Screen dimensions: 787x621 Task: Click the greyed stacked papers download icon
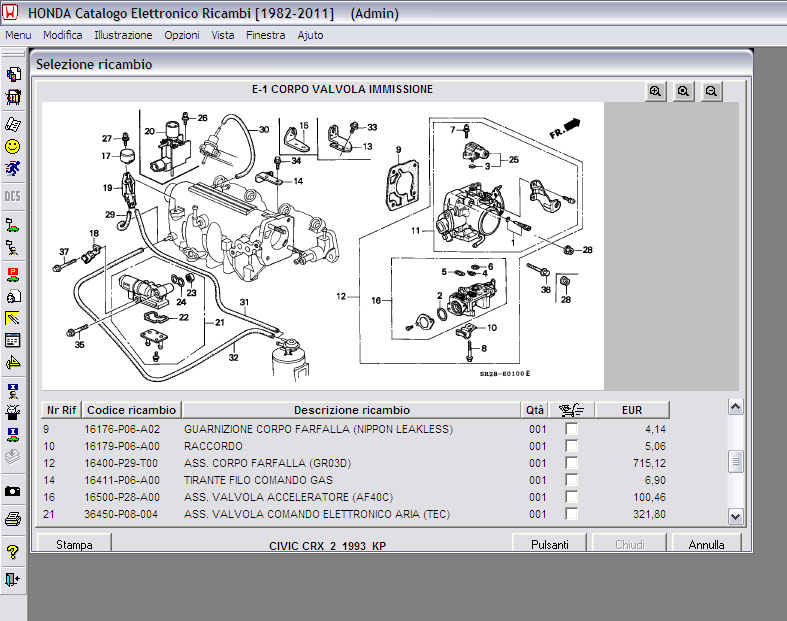(13, 456)
